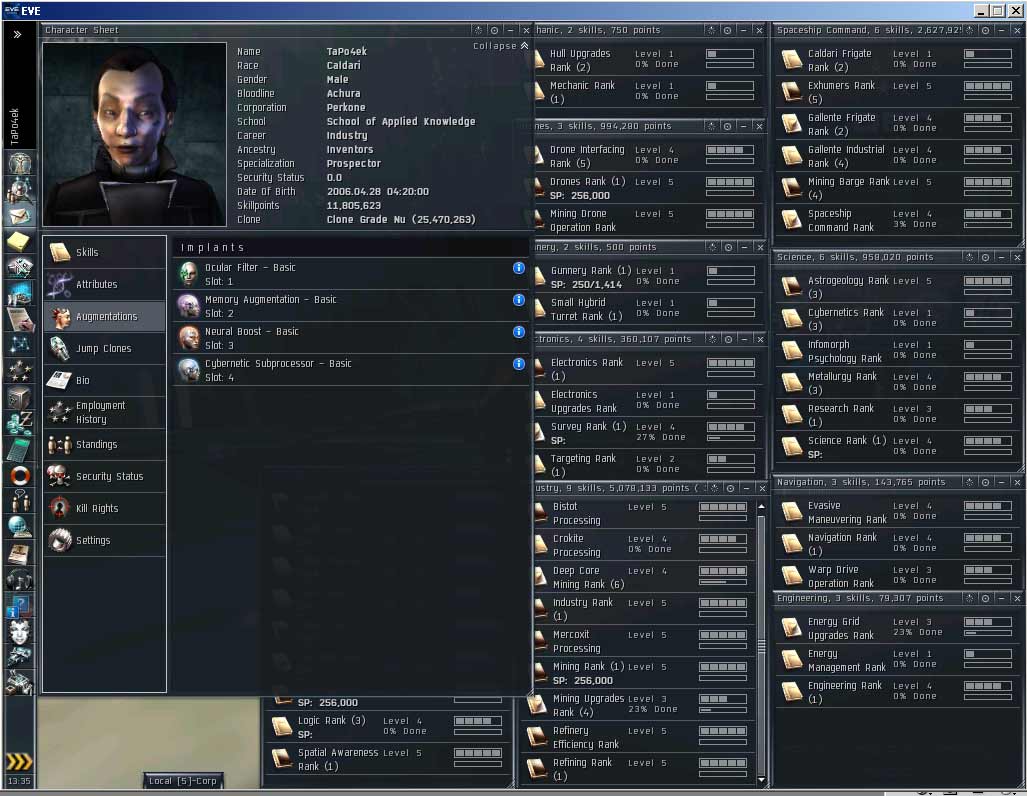Minimize the Engineering skills window
This screenshot has height=796, width=1027.
pos(1001,598)
